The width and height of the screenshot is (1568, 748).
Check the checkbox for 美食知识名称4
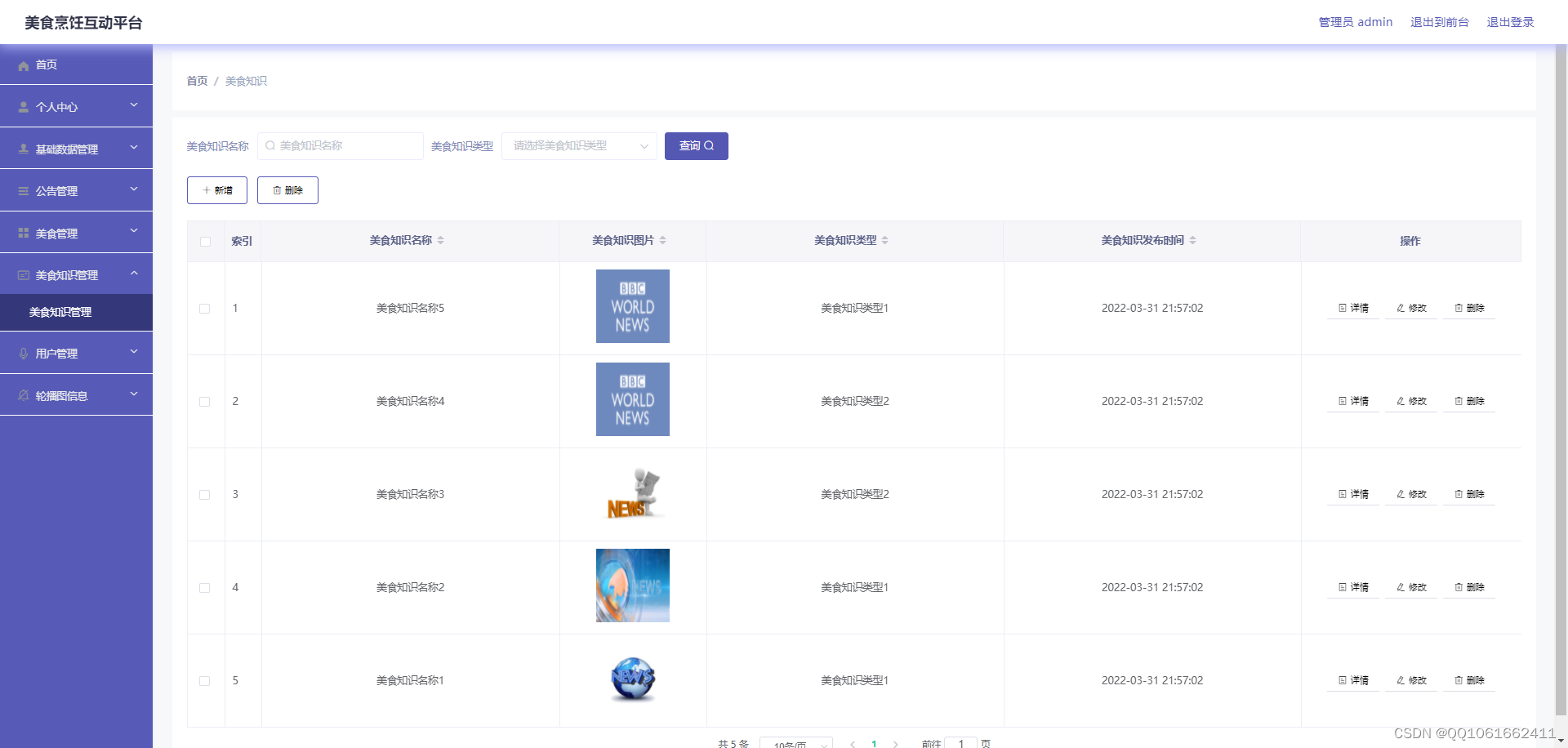[205, 402]
